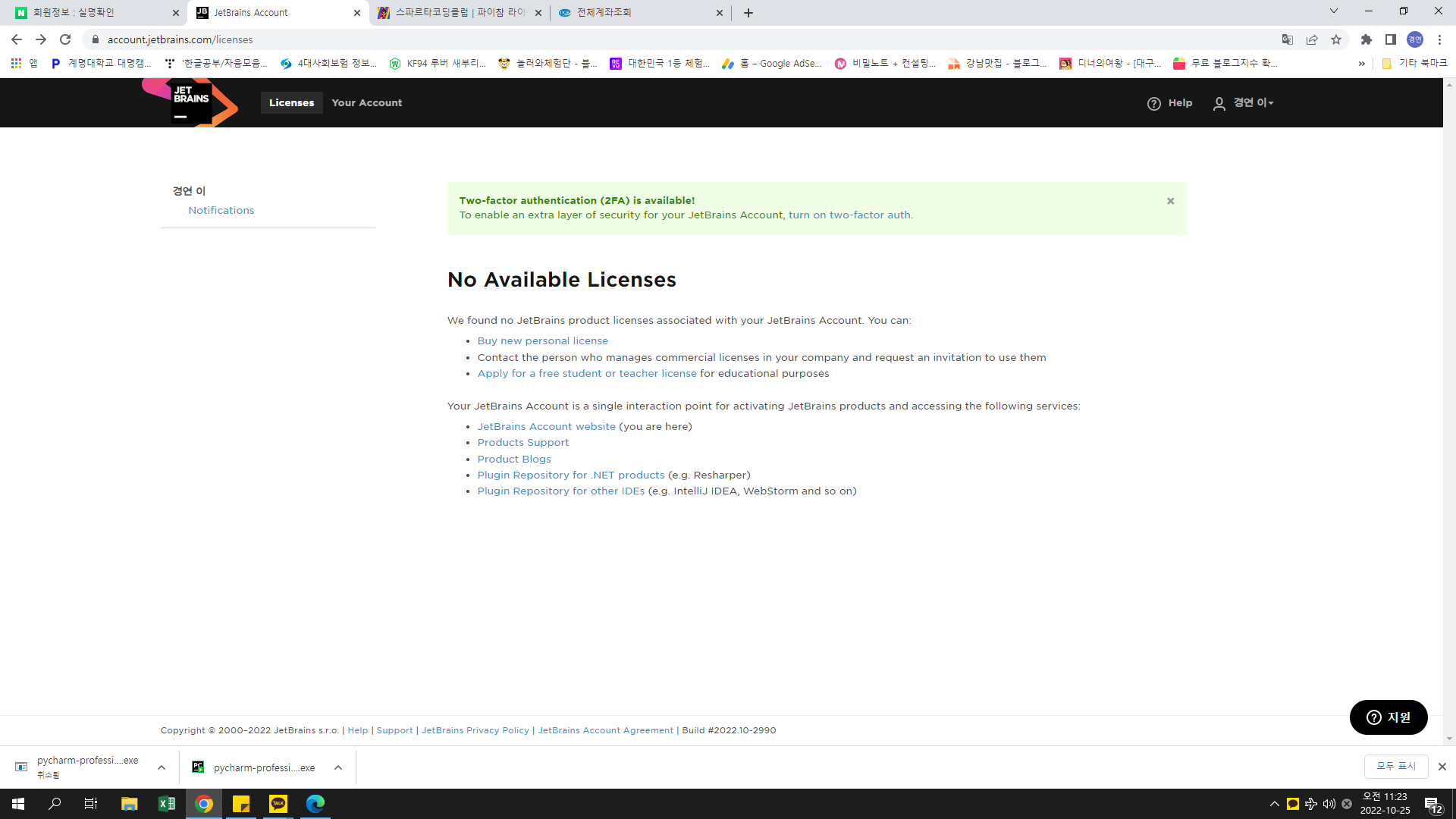The image size is (1456, 819).
Task: Open a new browser tab
Action: tap(748, 13)
